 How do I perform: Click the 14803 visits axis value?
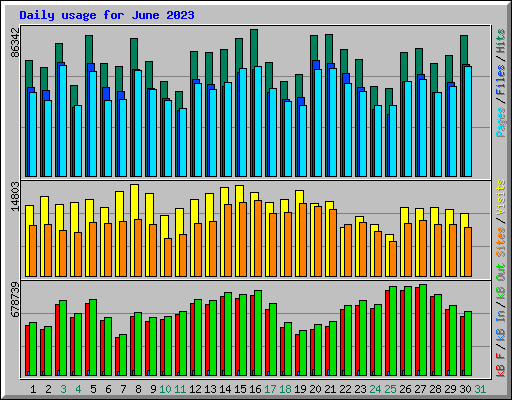tap(15, 197)
